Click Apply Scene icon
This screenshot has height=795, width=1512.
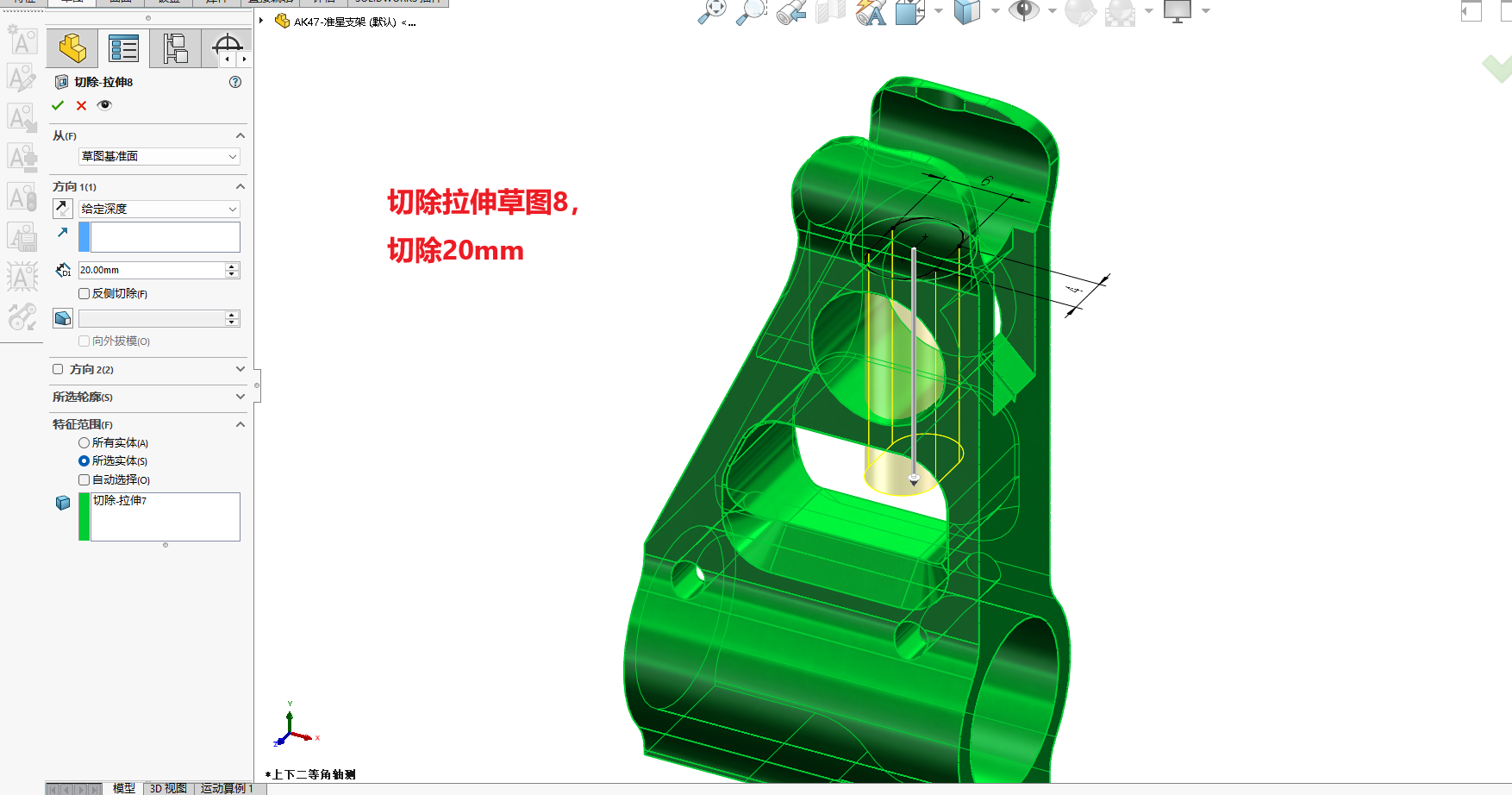tap(1120, 12)
